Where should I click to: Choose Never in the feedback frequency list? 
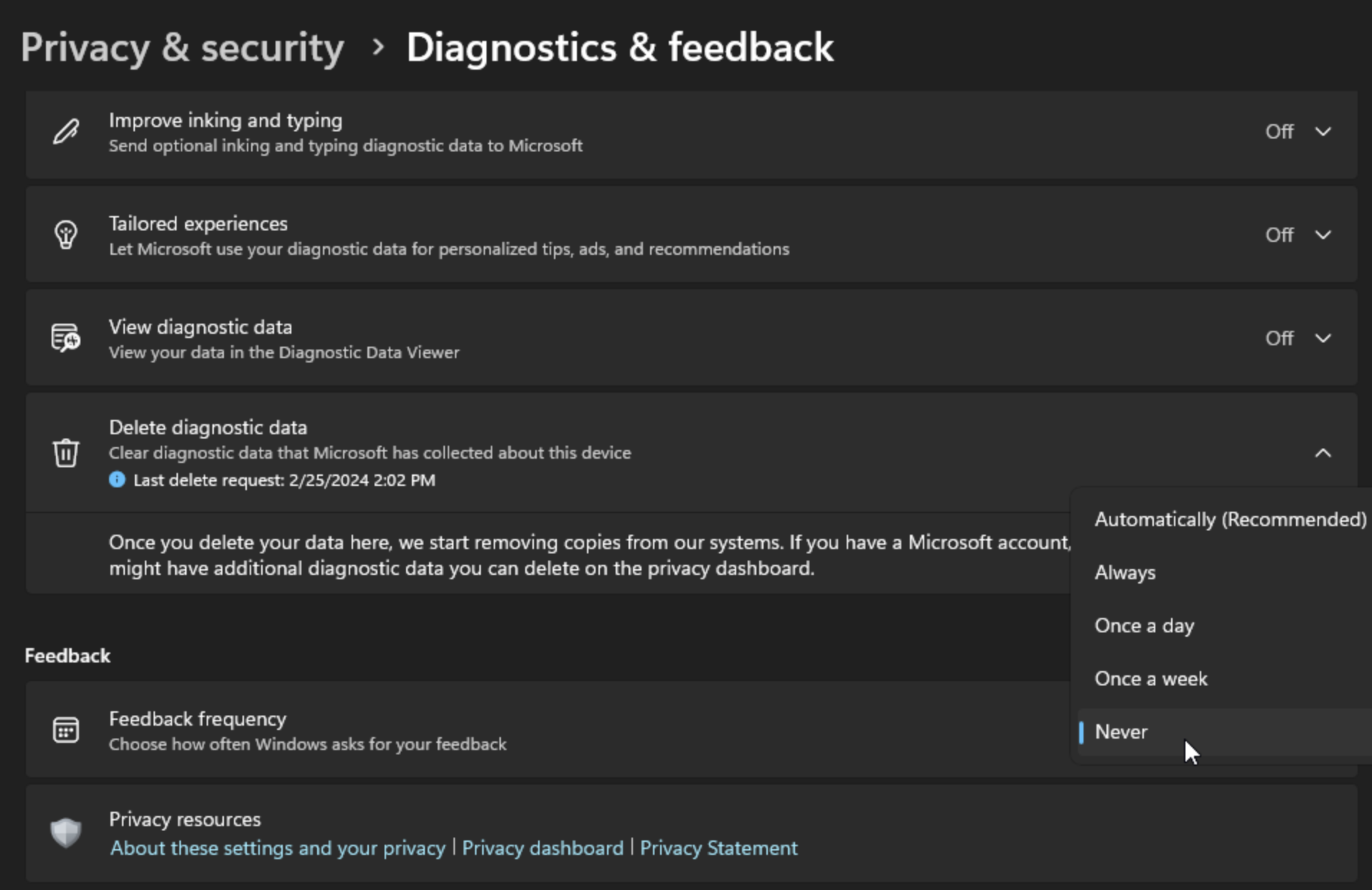1225,732
